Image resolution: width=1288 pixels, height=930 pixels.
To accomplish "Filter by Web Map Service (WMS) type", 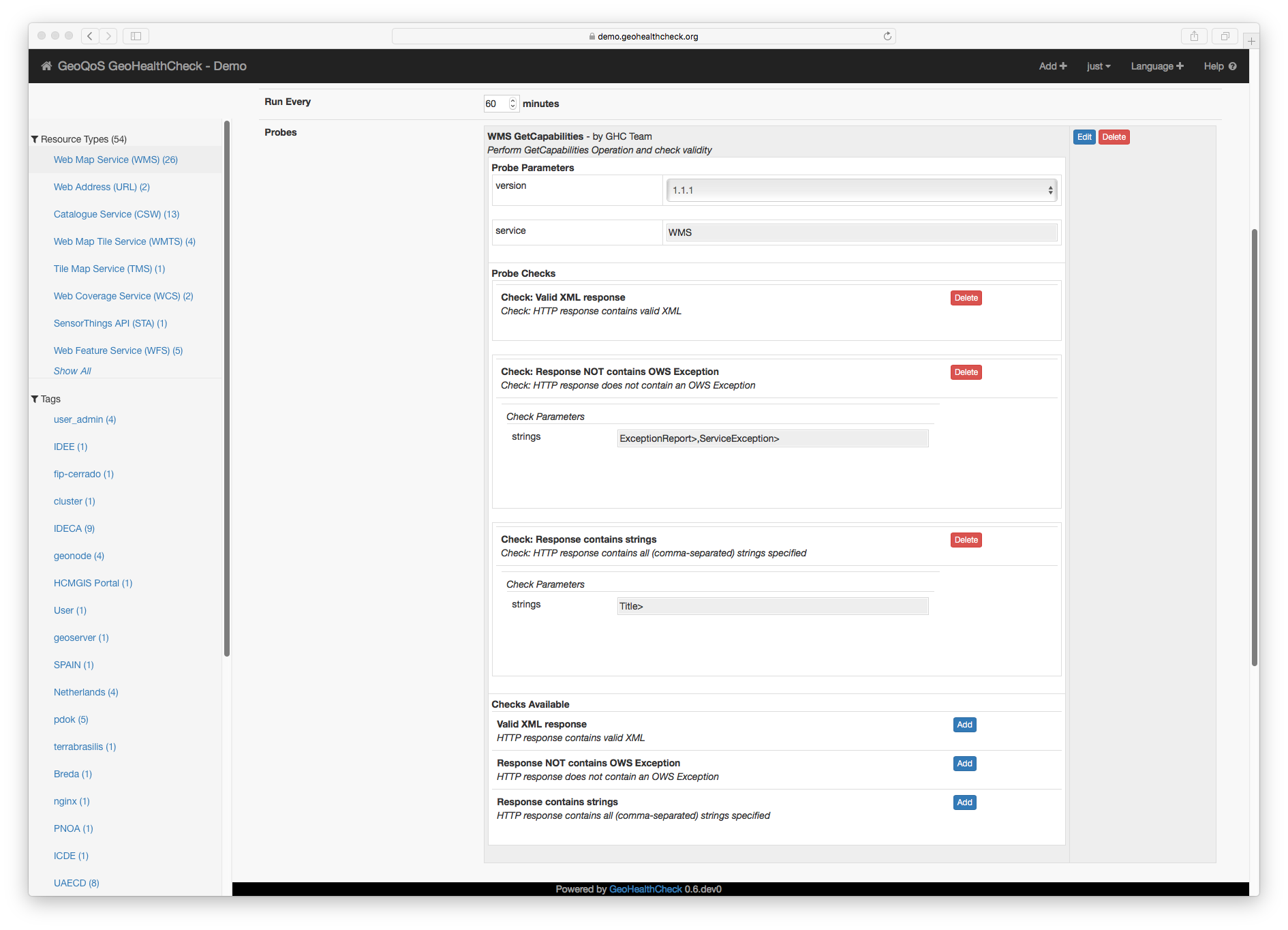I will (116, 160).
